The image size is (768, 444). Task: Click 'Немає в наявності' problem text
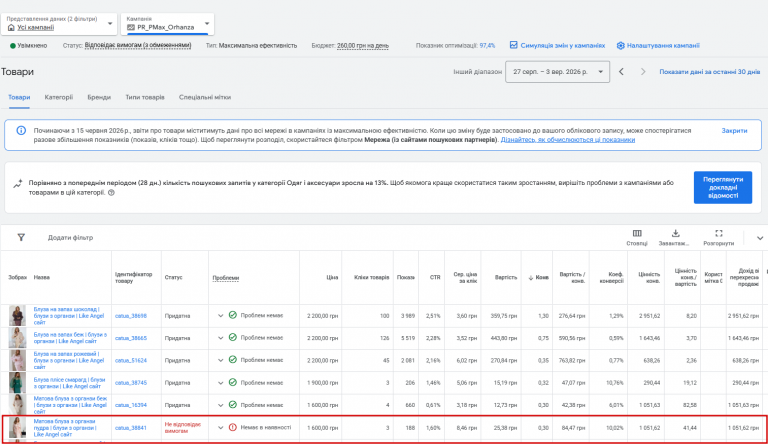[x=266, y=427]
